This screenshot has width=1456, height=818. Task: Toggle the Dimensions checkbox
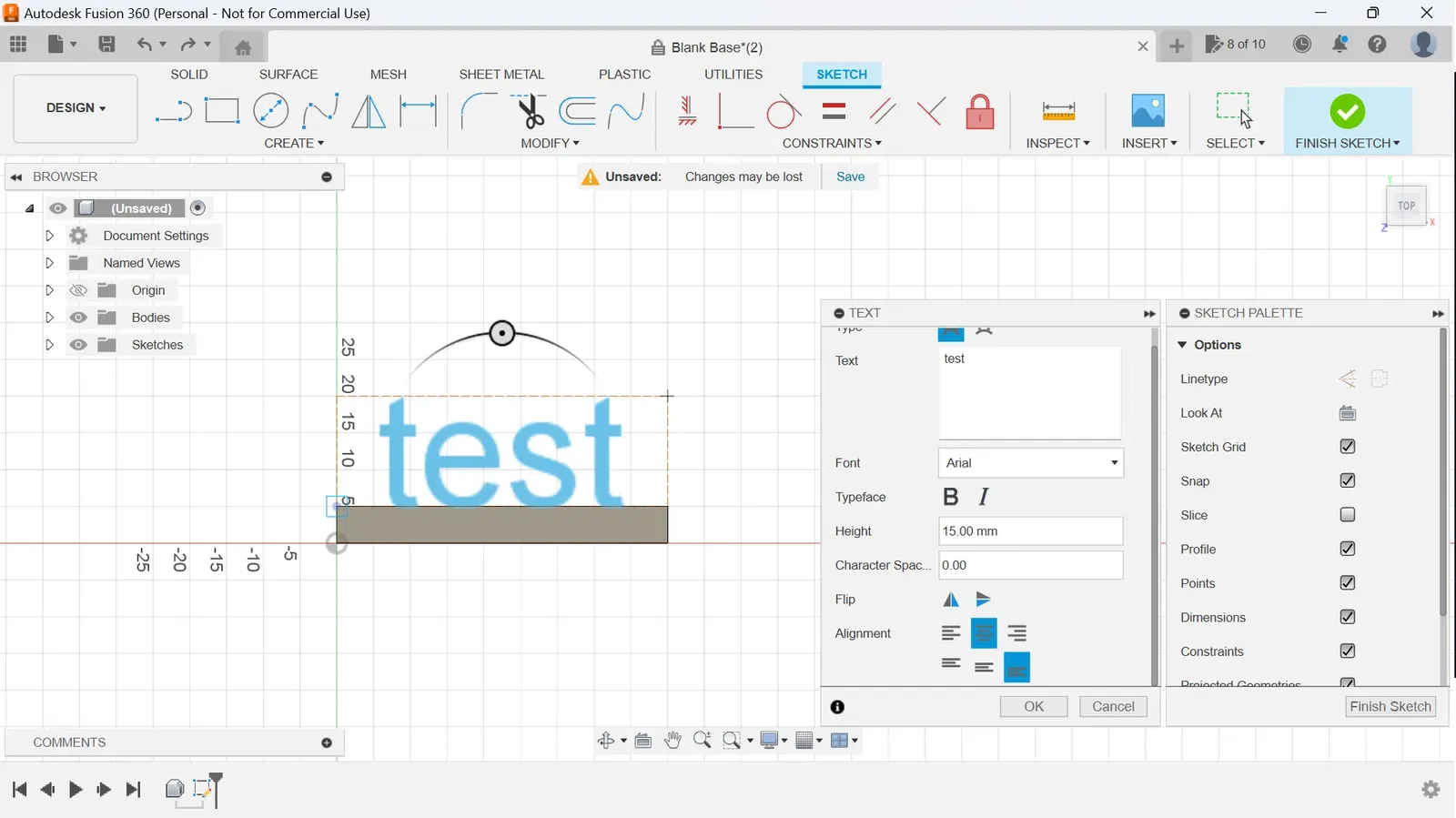tap(1348, 617)
